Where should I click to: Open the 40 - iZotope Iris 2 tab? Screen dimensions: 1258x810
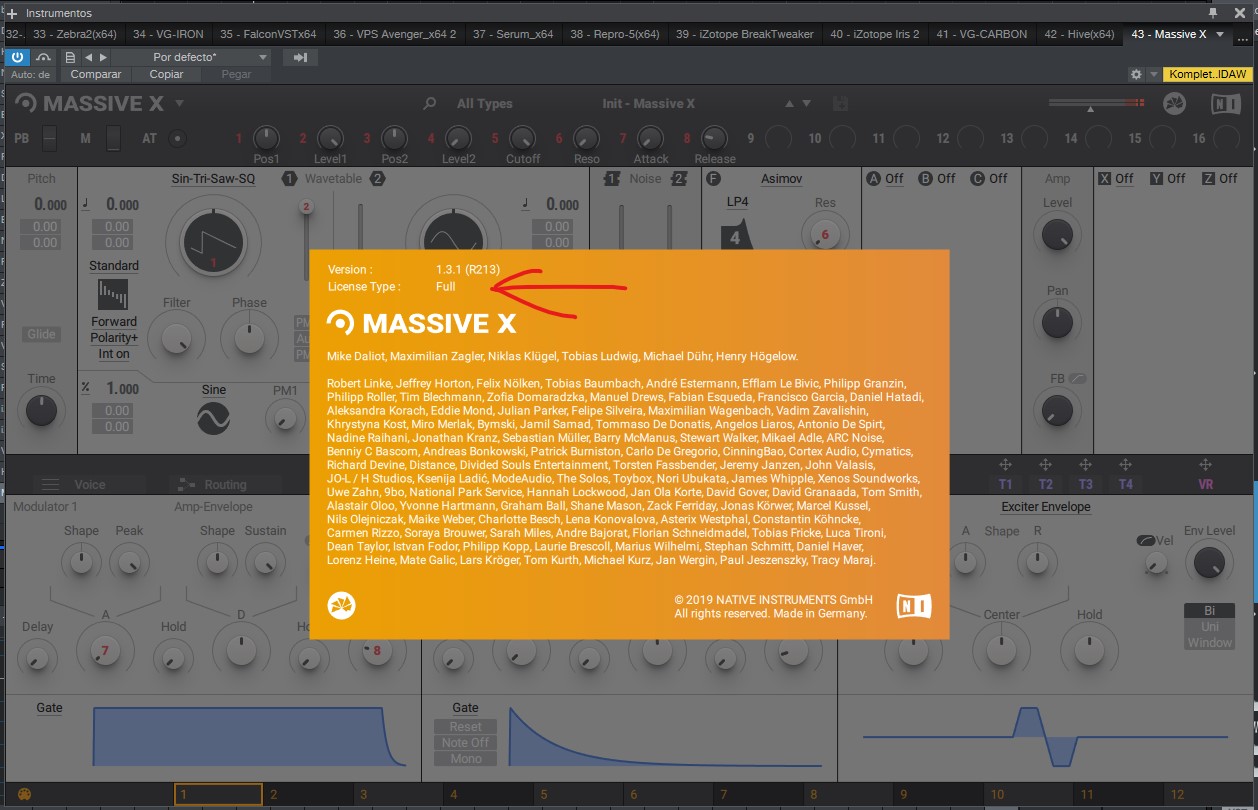(875, 34)
